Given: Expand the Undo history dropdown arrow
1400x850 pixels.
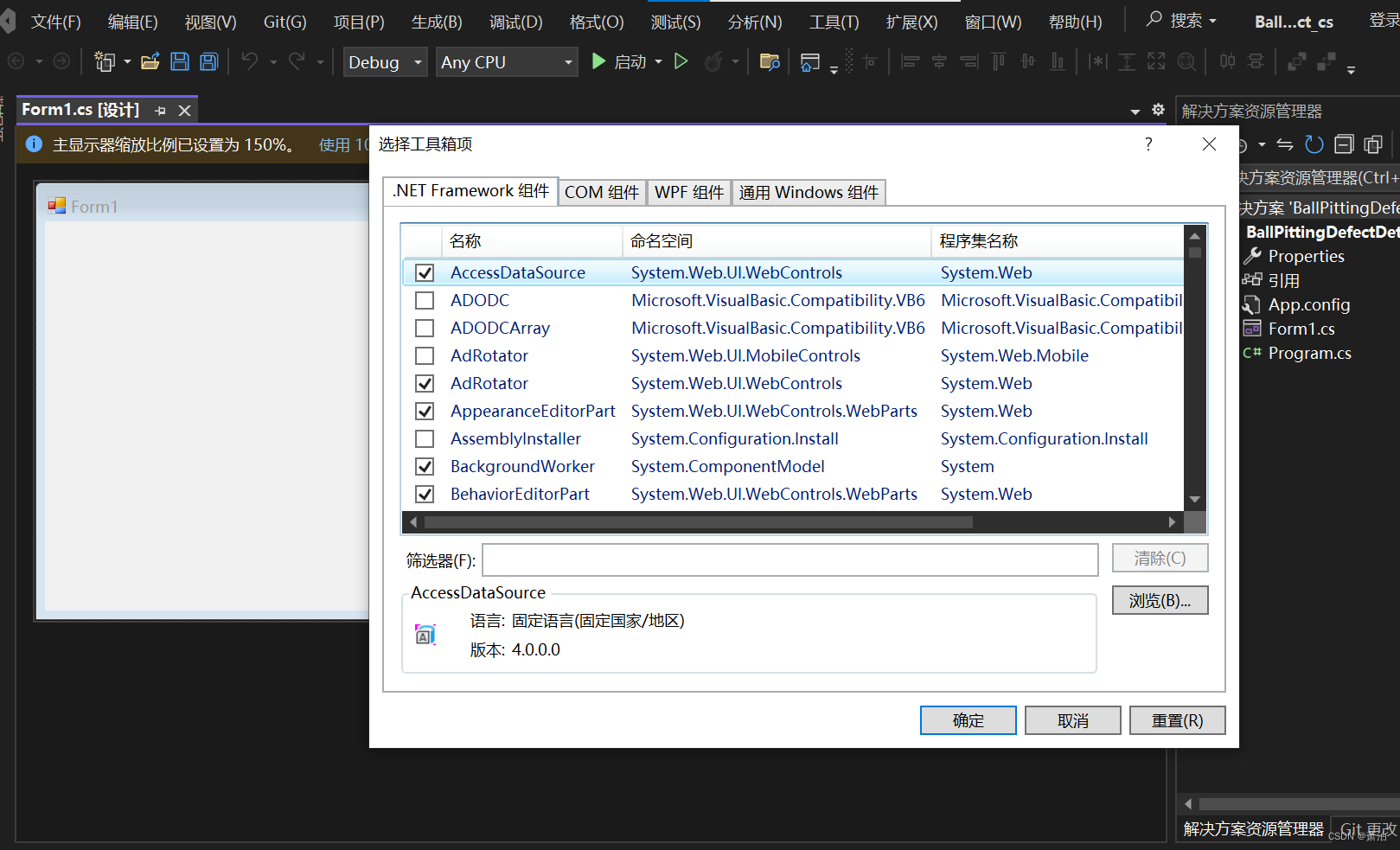Looking at the screenshot, I should [x=273, y=62].
